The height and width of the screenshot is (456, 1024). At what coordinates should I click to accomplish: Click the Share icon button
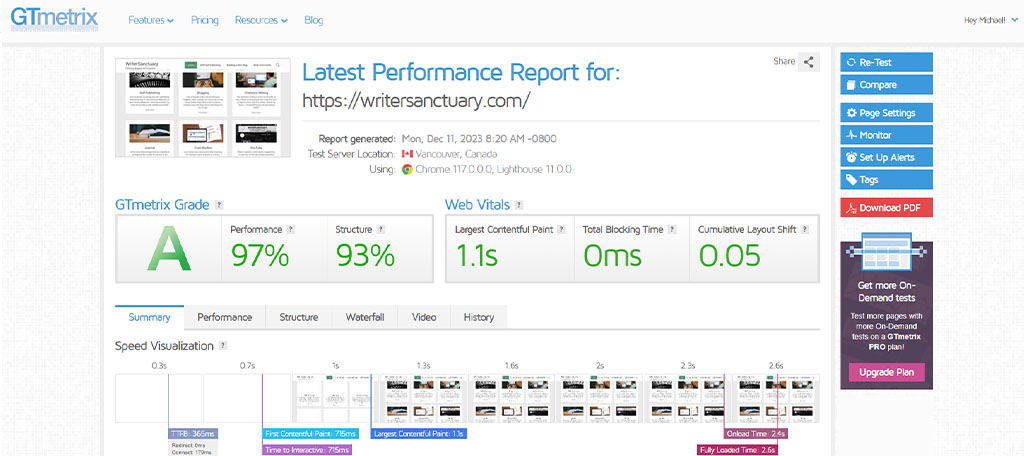[x=808, y=62]
